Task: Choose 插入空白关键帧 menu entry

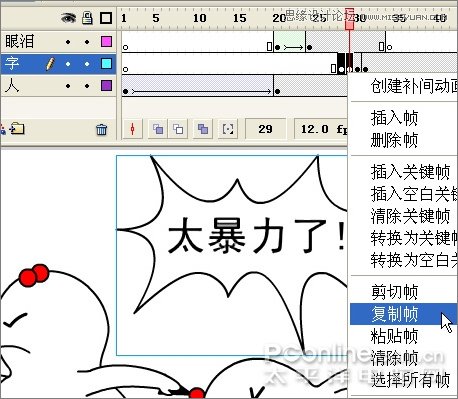Action: (x=403, y=194)
